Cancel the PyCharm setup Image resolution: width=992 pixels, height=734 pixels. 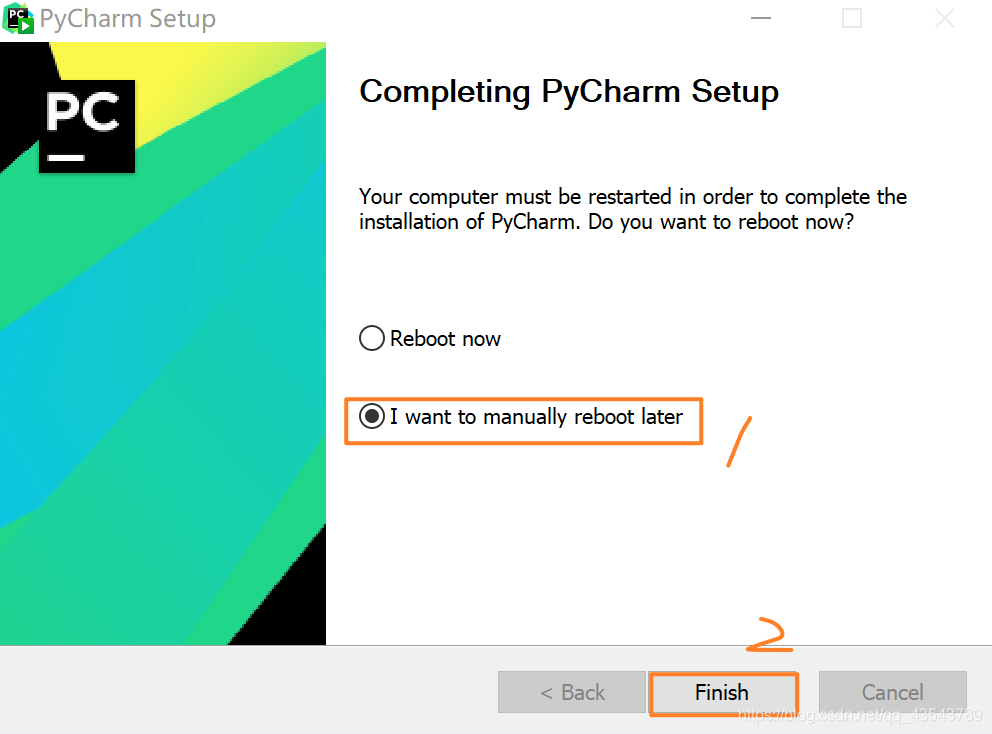coord(893,692)
